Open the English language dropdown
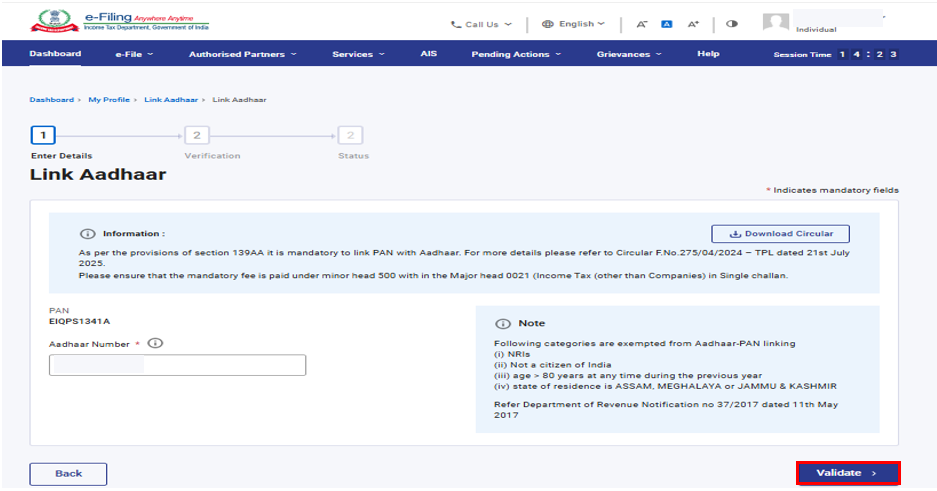The width and height of the screenshot is (937, 491). tap(574, 24)
